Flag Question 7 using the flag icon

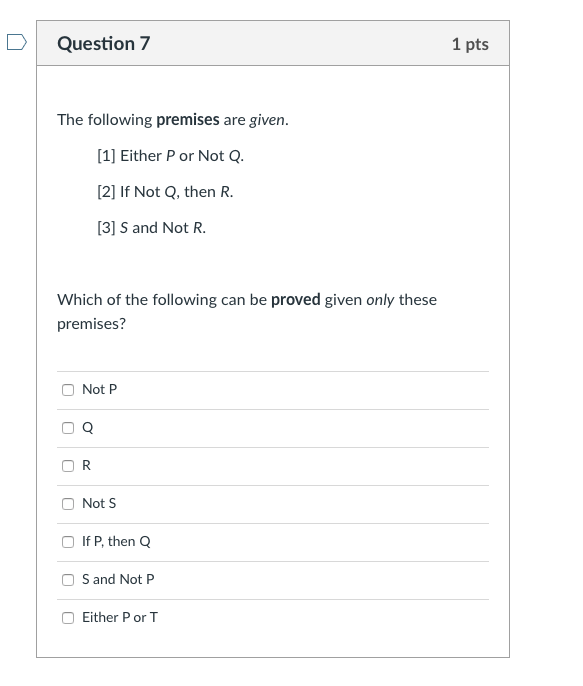coord(17,42)
